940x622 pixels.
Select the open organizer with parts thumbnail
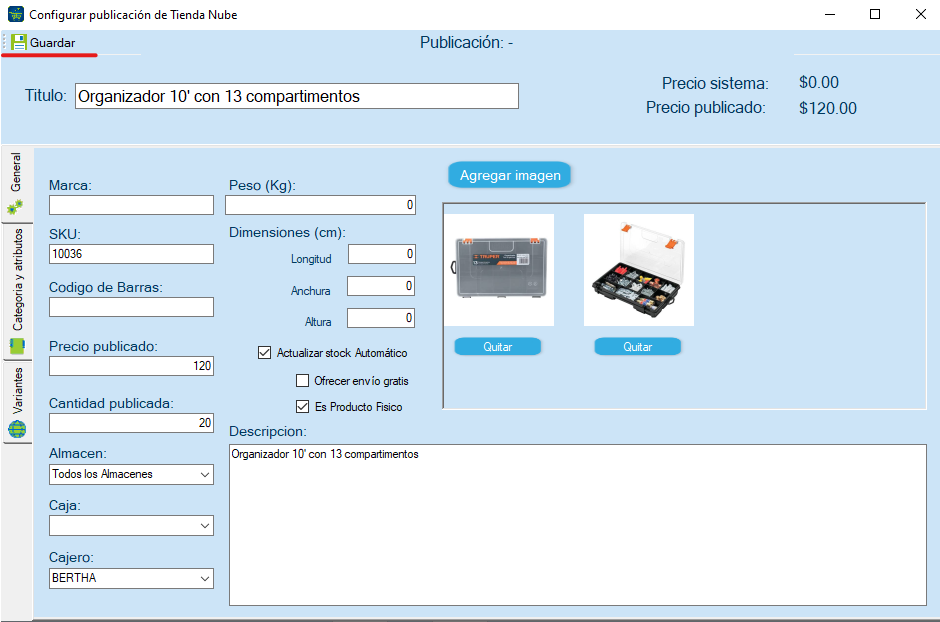[x=638, y=270]
